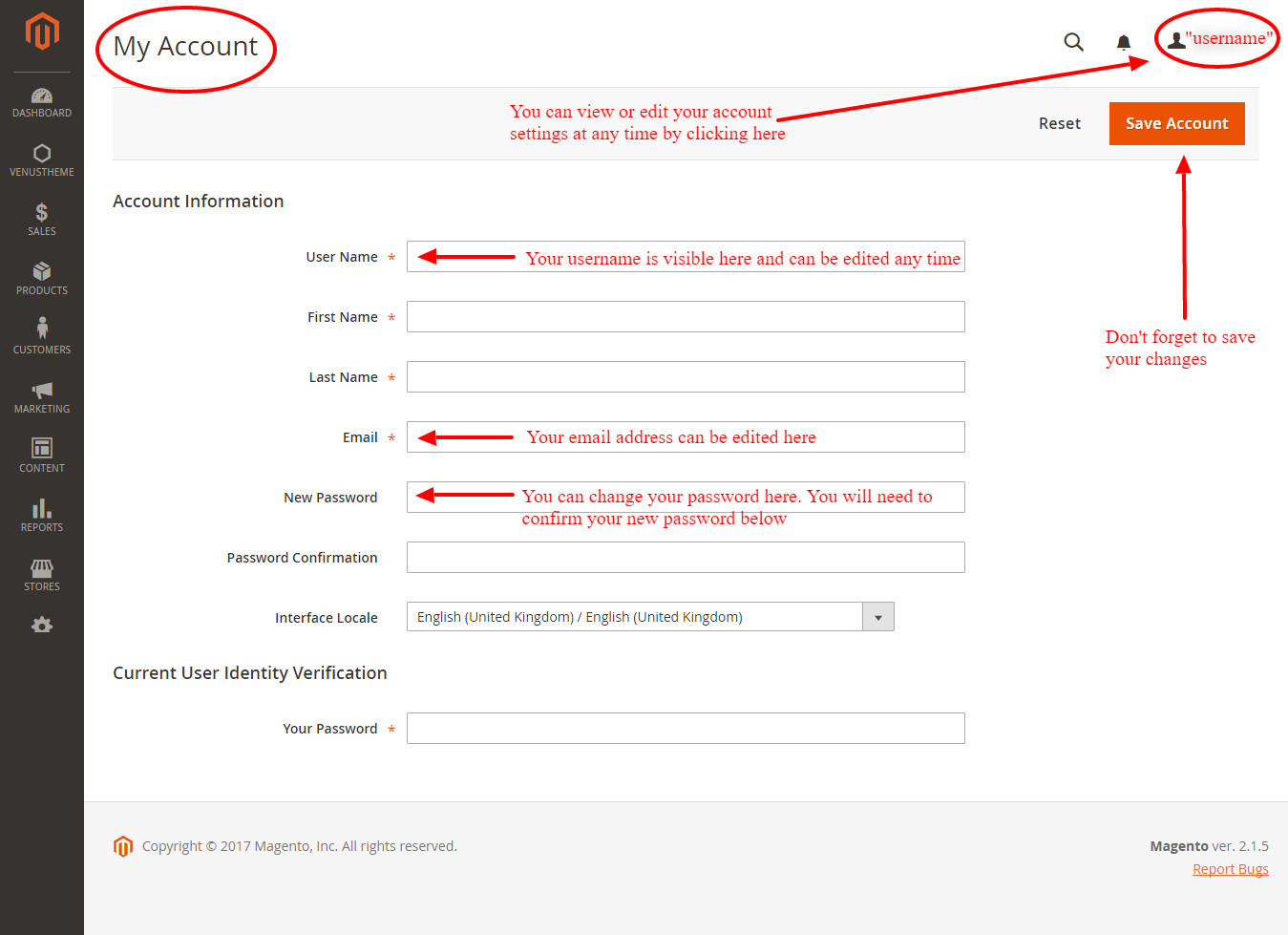Image resolution: width=1288 pixels, height=935 pixels.
Task: Focus the Last Name field
Action: click(x=686, y=377)
